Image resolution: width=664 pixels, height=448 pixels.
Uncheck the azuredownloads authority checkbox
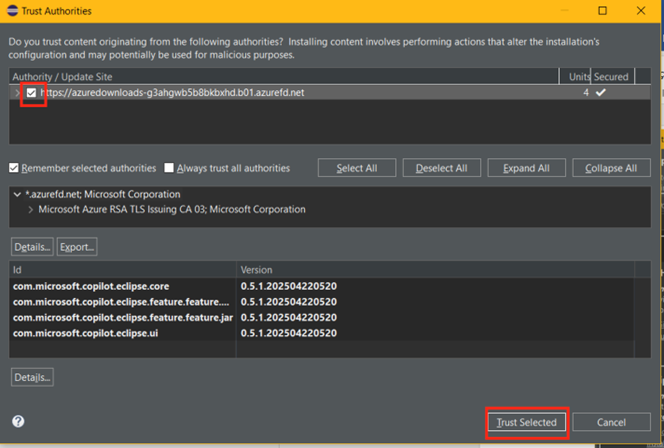coord(31,93)
